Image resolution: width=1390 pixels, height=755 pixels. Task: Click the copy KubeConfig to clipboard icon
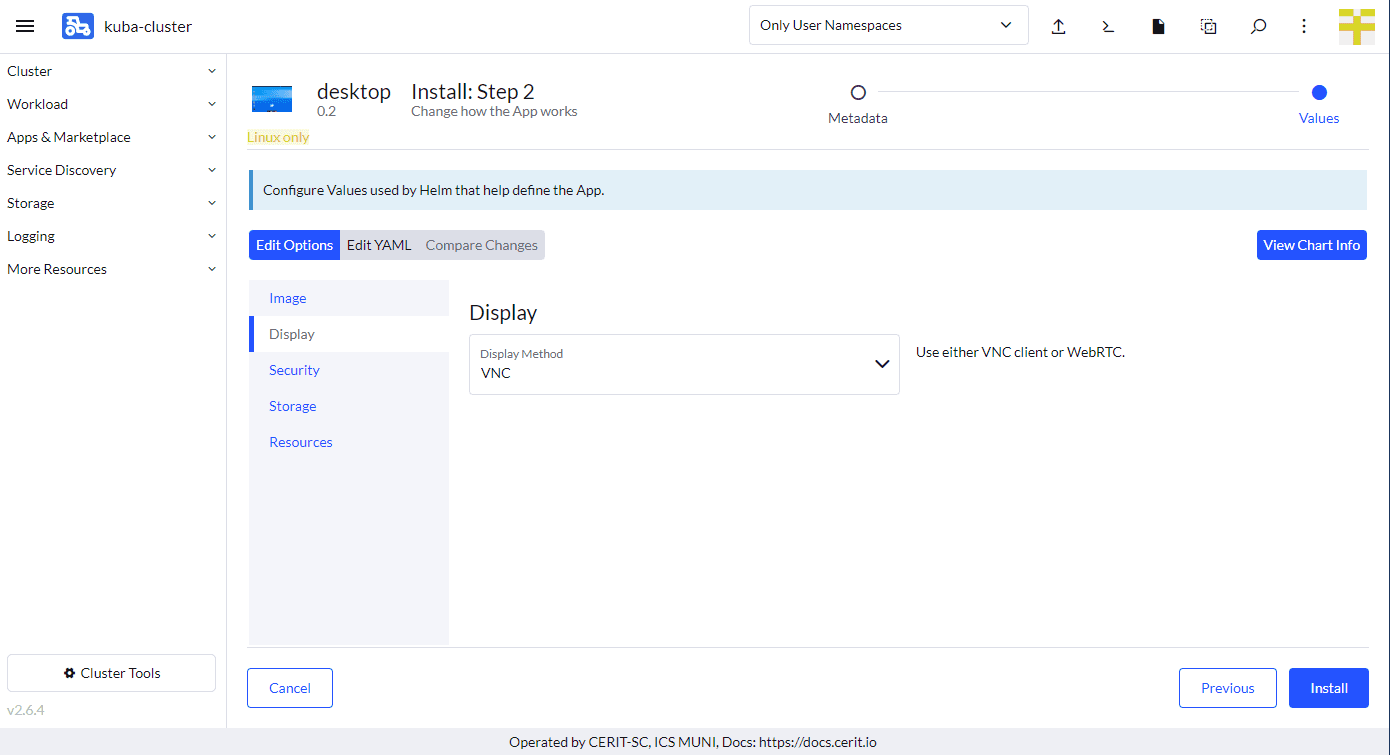1208,26
